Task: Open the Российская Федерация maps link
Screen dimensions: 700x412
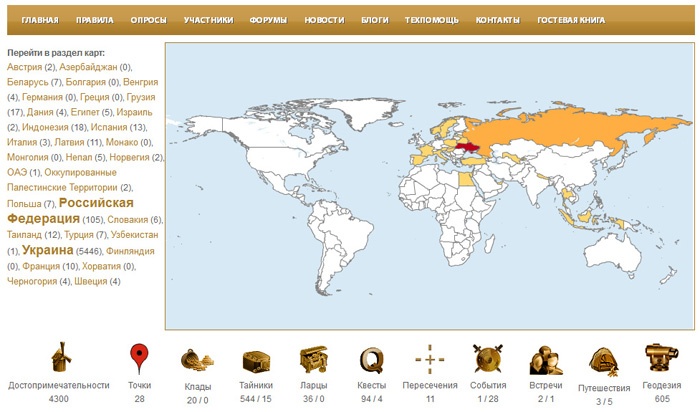Action: (70, 210)
